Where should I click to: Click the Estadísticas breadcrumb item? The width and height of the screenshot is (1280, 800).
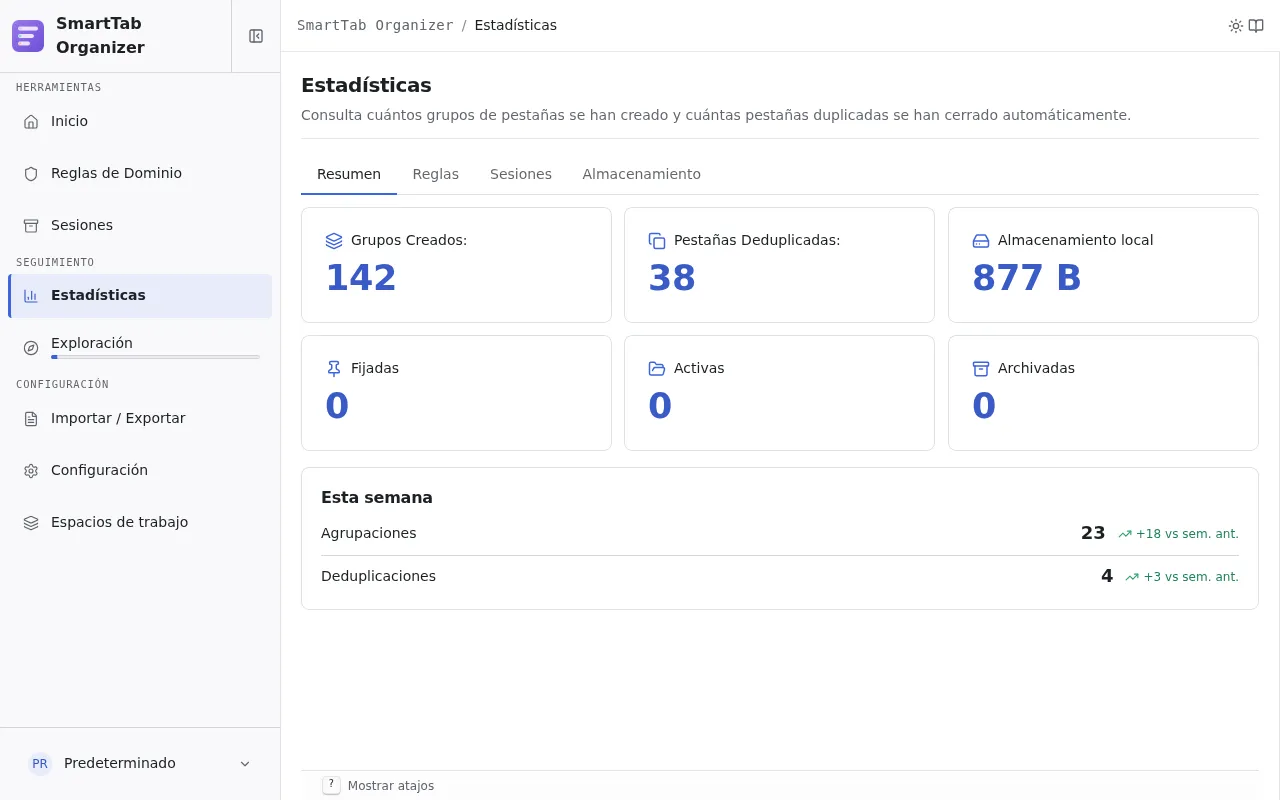point(516,25)
